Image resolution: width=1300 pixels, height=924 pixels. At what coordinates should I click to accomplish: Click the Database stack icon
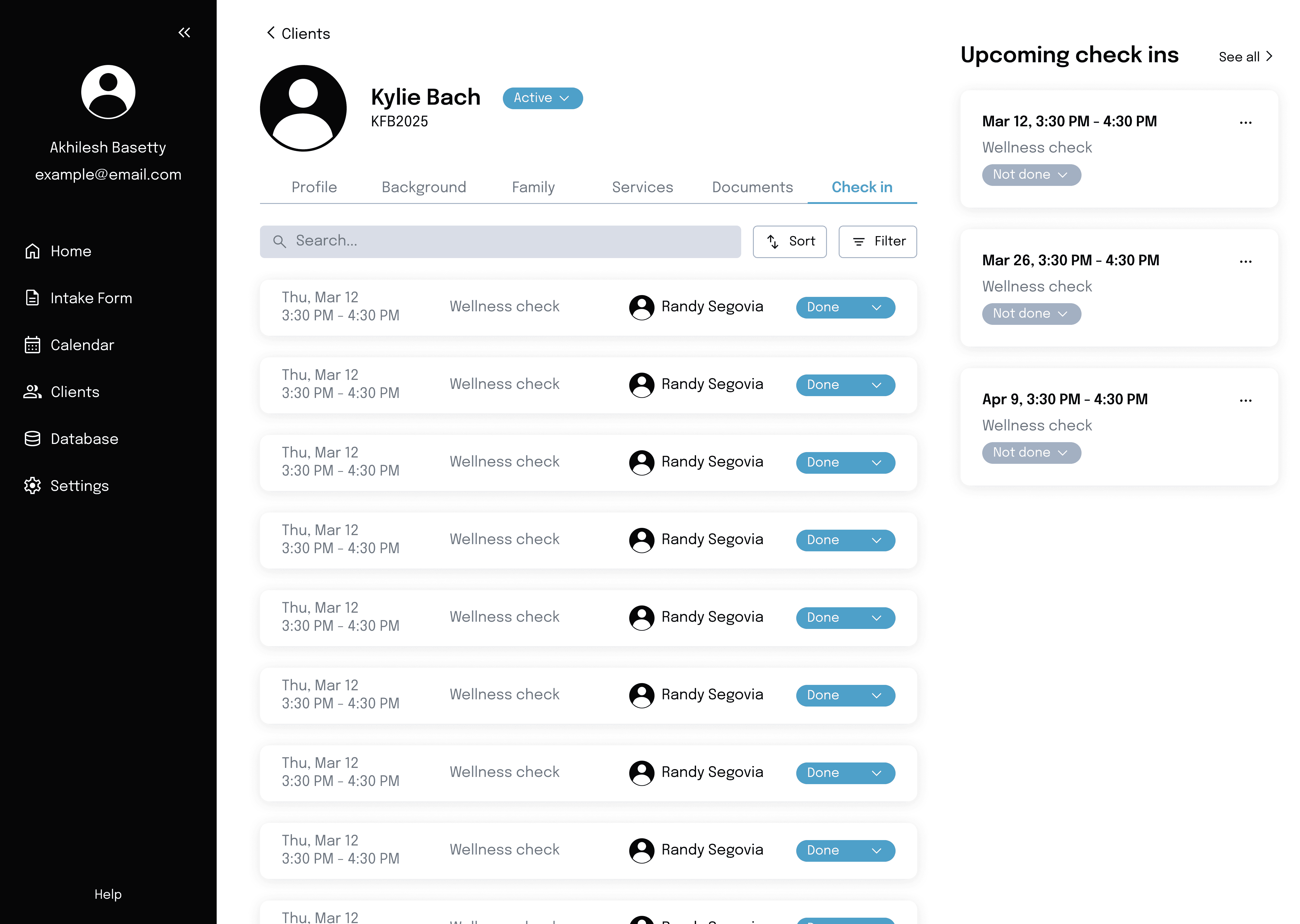click(32, 439)
